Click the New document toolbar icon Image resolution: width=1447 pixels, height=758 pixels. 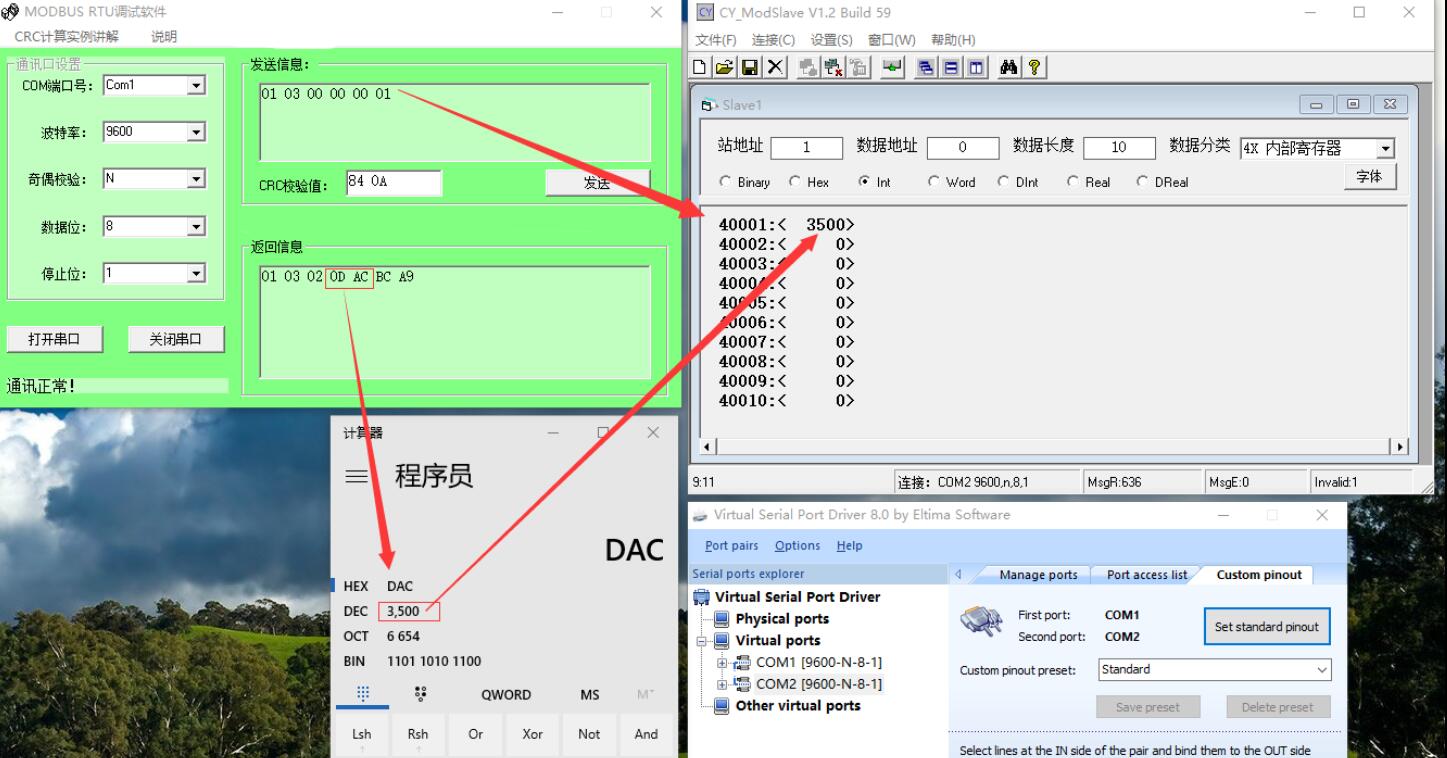pos(701,67)
